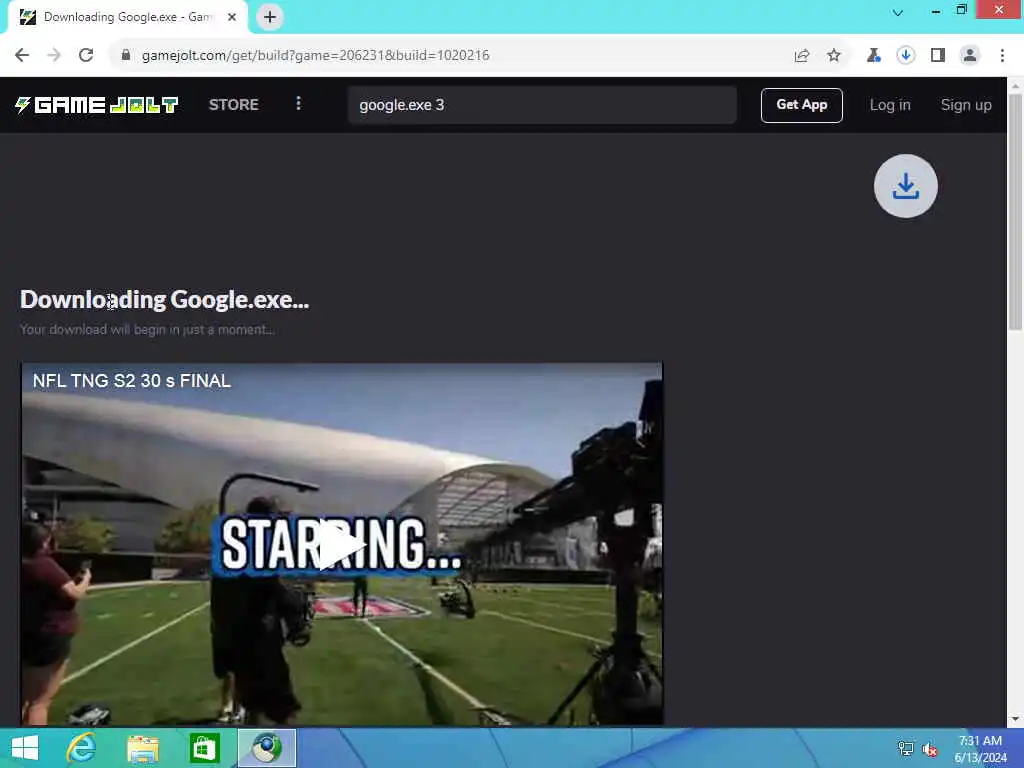The image size is (1024, 768).
Task: Play the NFL TNG video ad
Action: pos(341,545)
